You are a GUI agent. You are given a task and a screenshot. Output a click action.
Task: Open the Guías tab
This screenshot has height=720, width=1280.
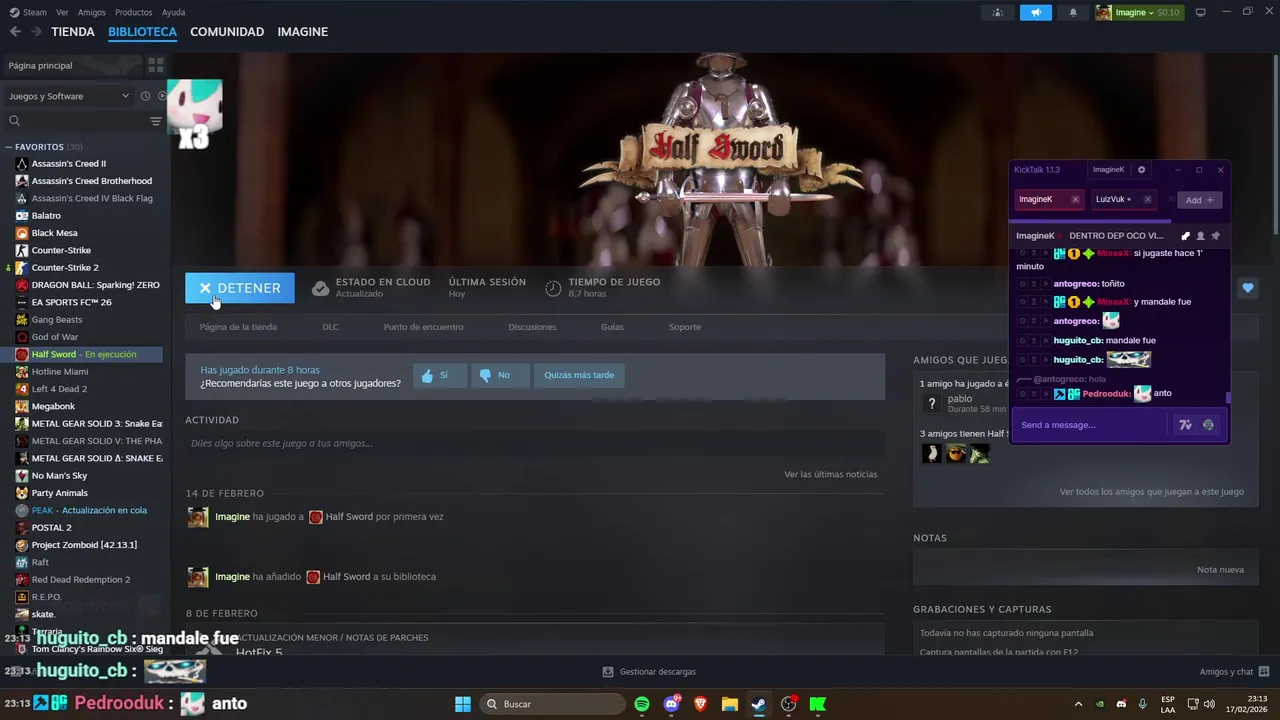[612, 327]
